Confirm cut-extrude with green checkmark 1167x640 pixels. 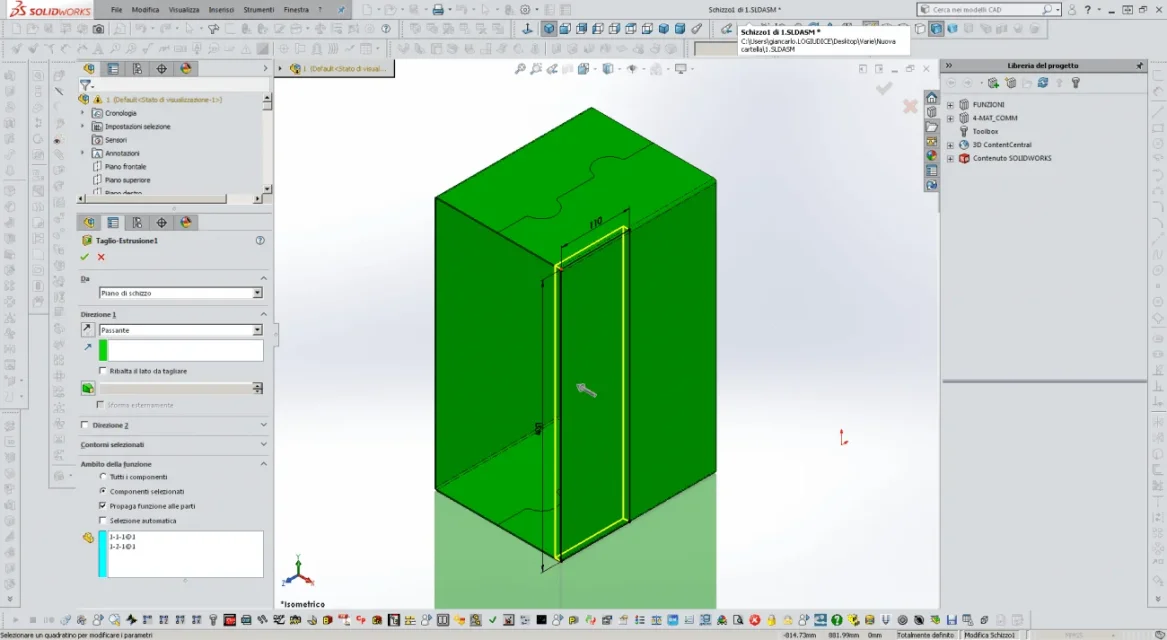pyautogui.click(x=84, y=257)
